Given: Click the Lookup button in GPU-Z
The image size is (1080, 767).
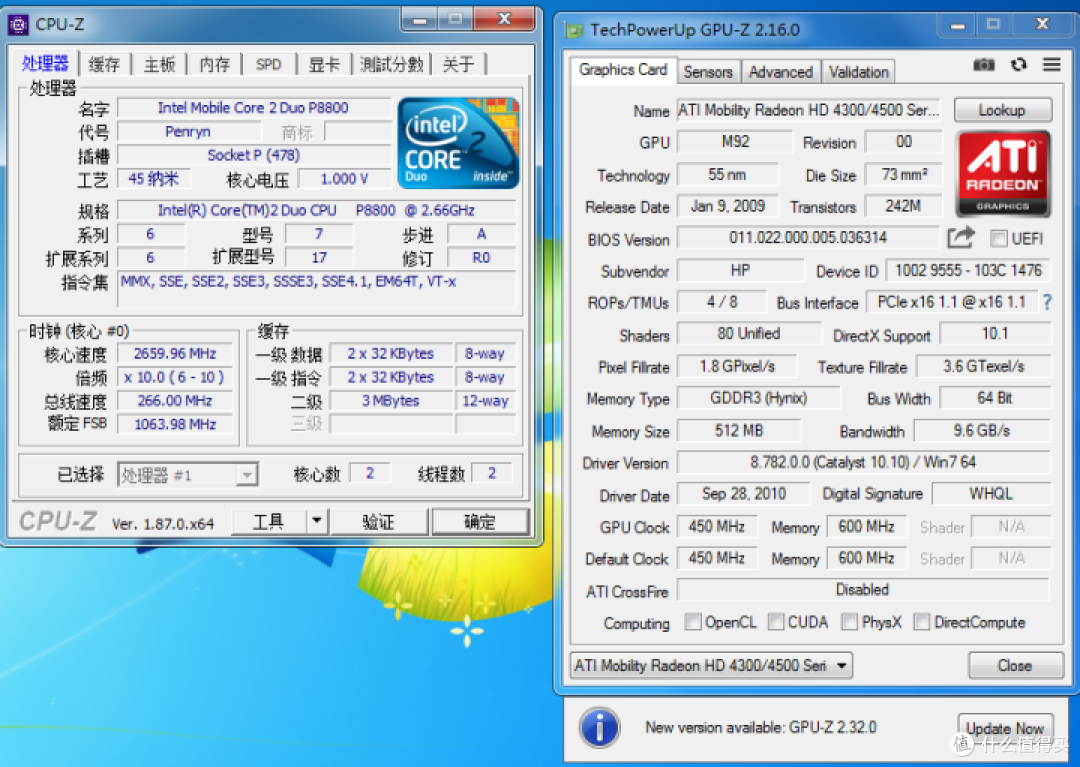Looking at the screenshot, I should 1002,110.
